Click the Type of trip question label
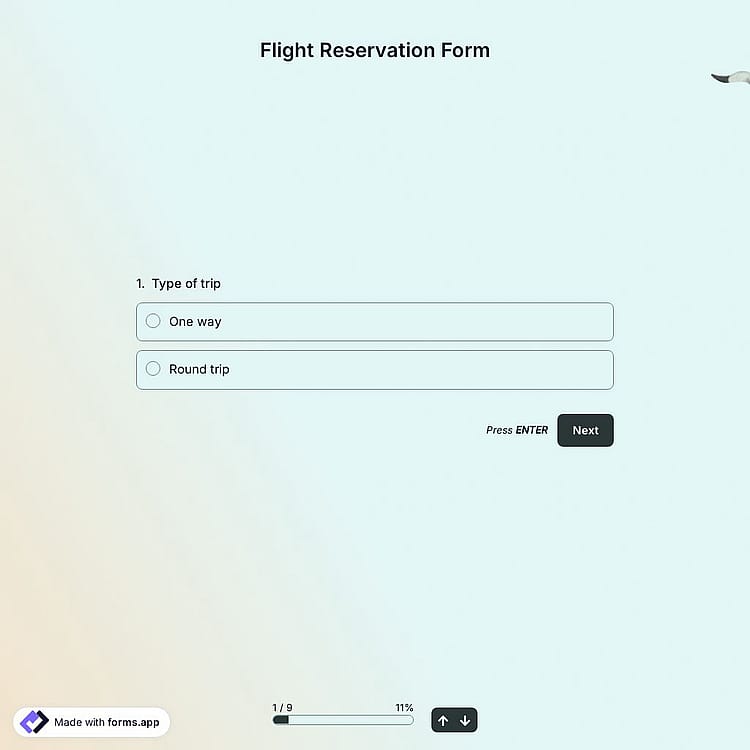750x750 pixels. click(186, 284)
